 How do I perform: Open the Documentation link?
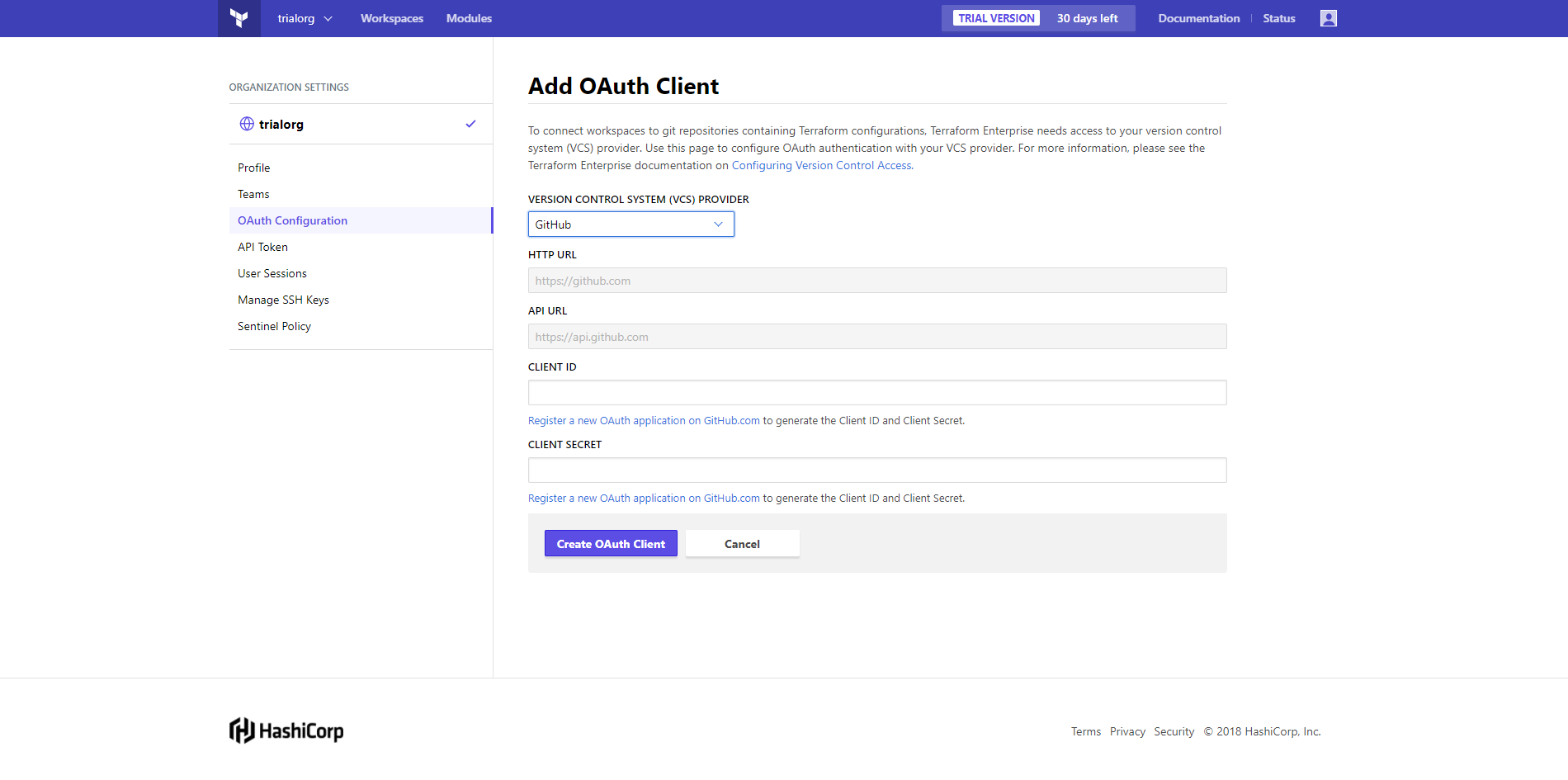coord(1198,18)
